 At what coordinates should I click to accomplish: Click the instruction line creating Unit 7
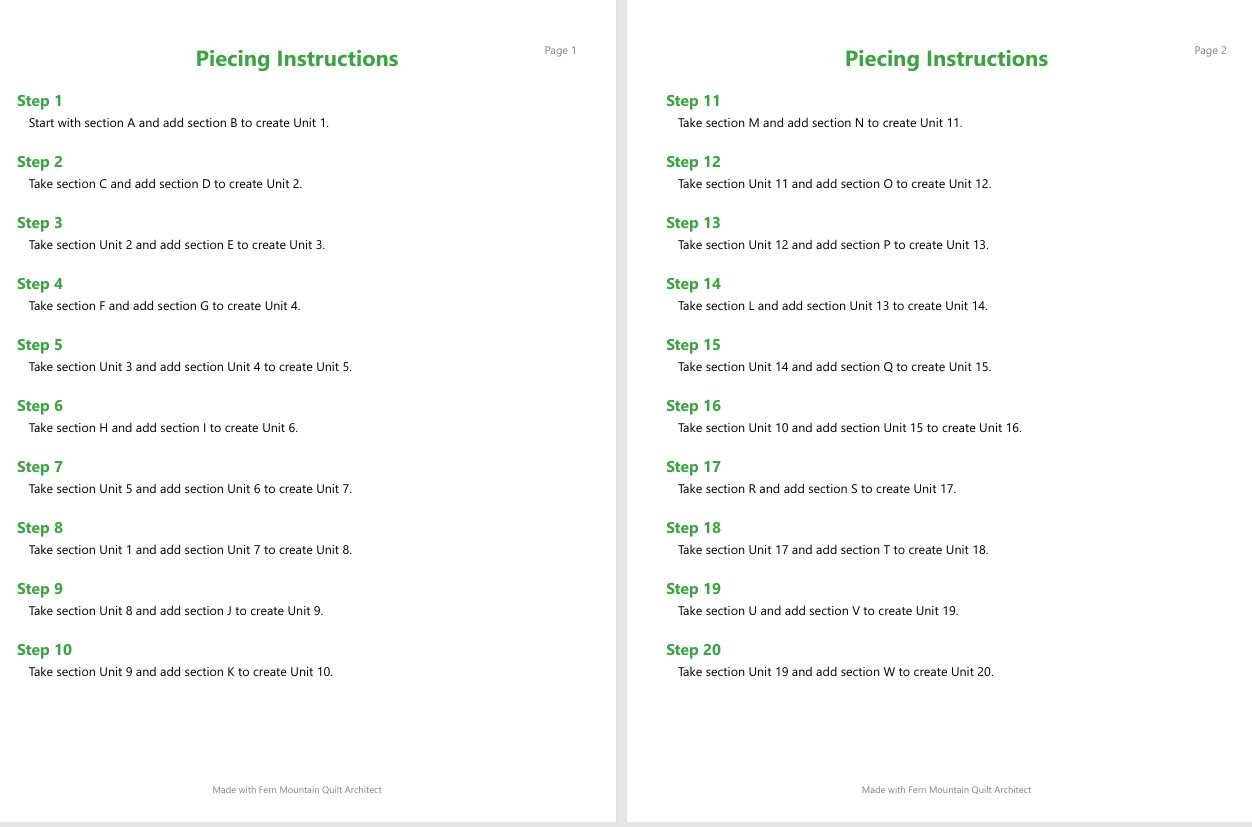coord(190,489)
